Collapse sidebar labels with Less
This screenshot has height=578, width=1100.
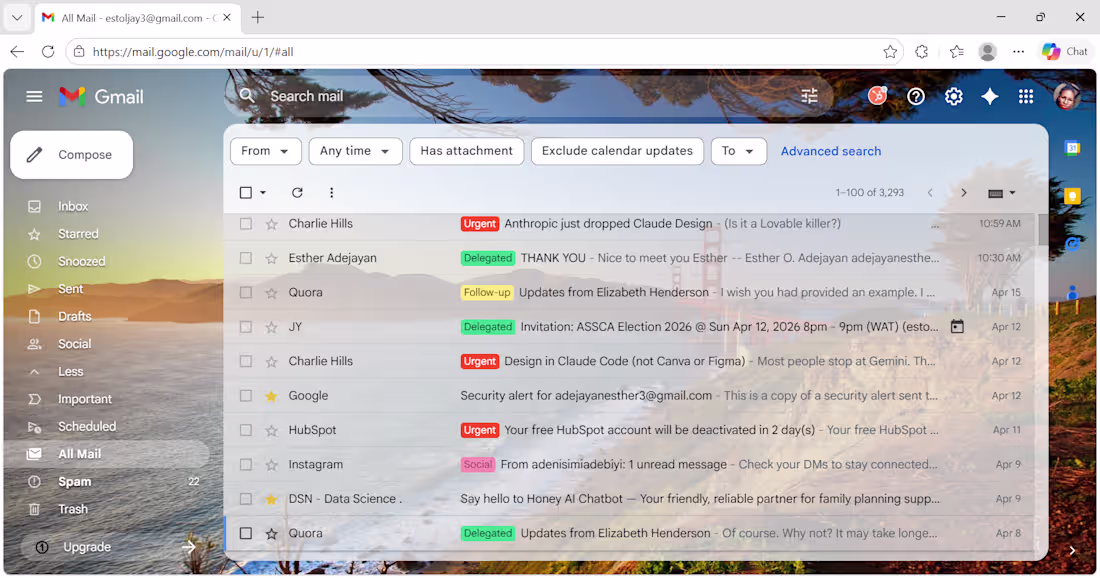[x=70, y=371]
